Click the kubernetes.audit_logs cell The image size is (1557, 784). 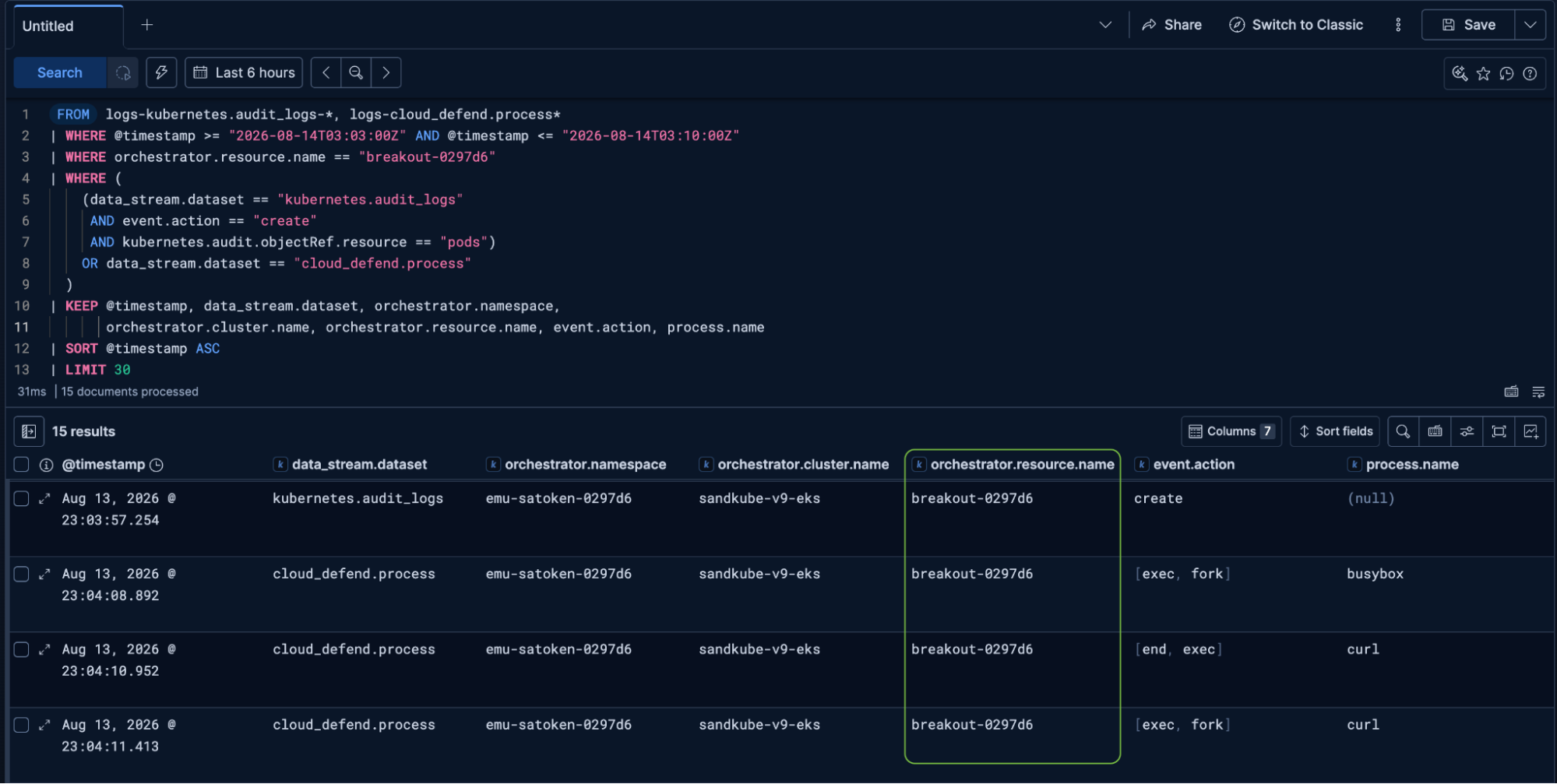358,498
